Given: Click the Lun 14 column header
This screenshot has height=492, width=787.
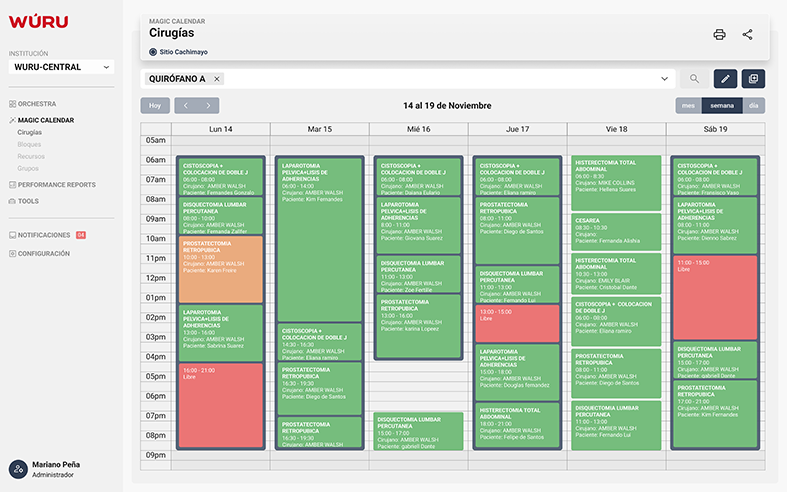Looking at the screenshot, I should click(x=221, y=129).
